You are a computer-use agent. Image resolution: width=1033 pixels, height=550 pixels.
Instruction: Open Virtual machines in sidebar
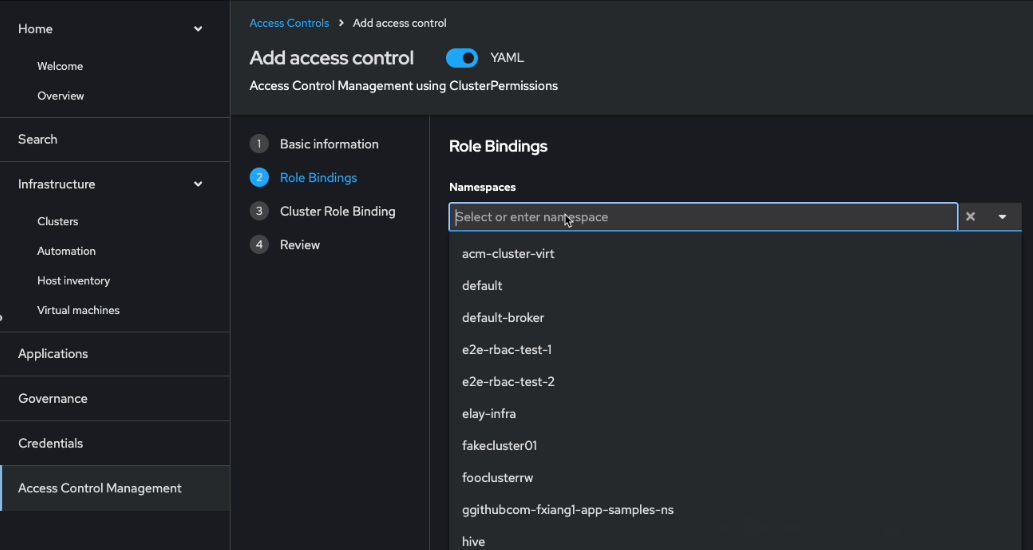tap(78, 310)
